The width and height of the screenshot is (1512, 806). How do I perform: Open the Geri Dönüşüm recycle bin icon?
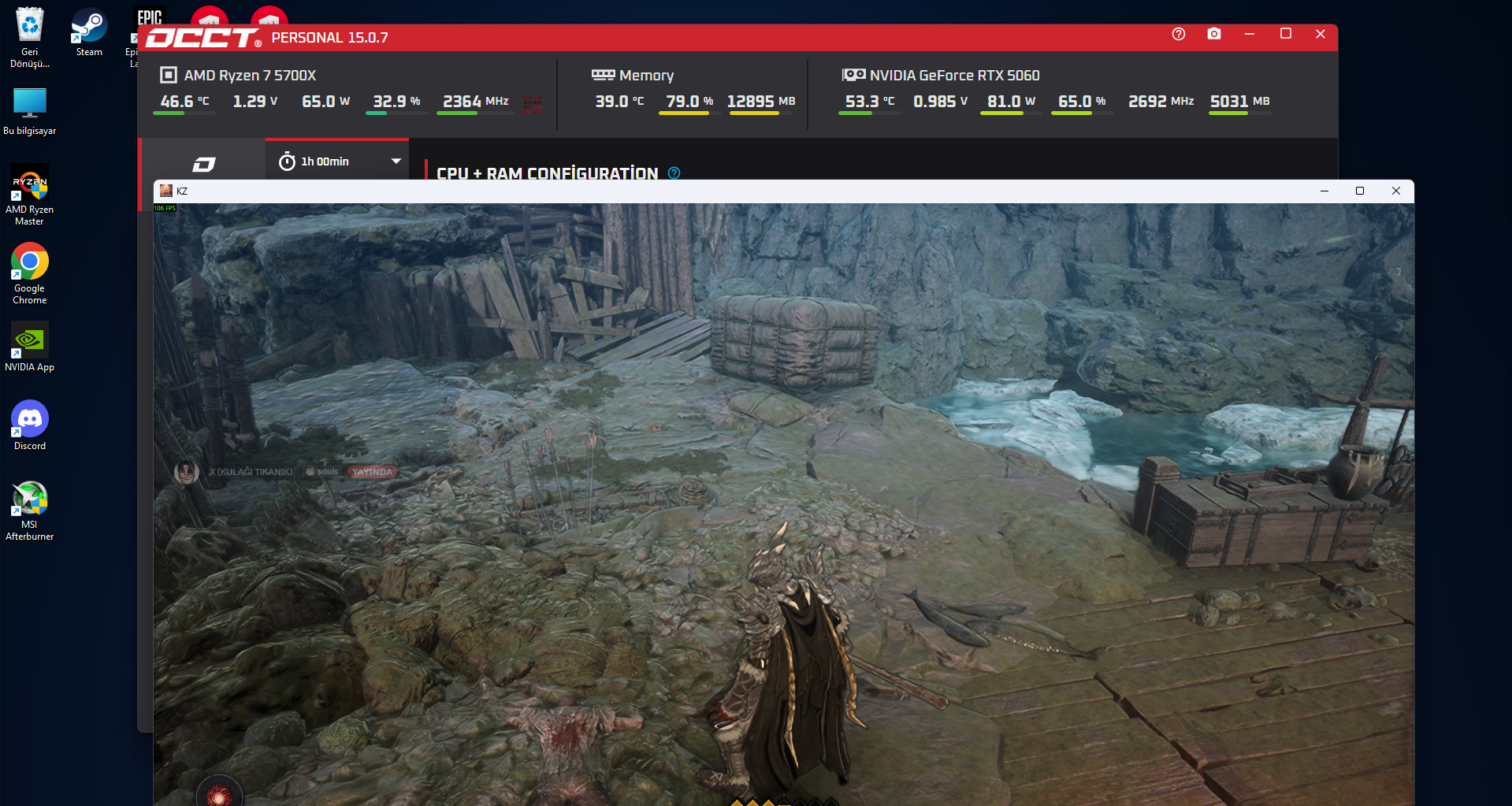point(30,37)
